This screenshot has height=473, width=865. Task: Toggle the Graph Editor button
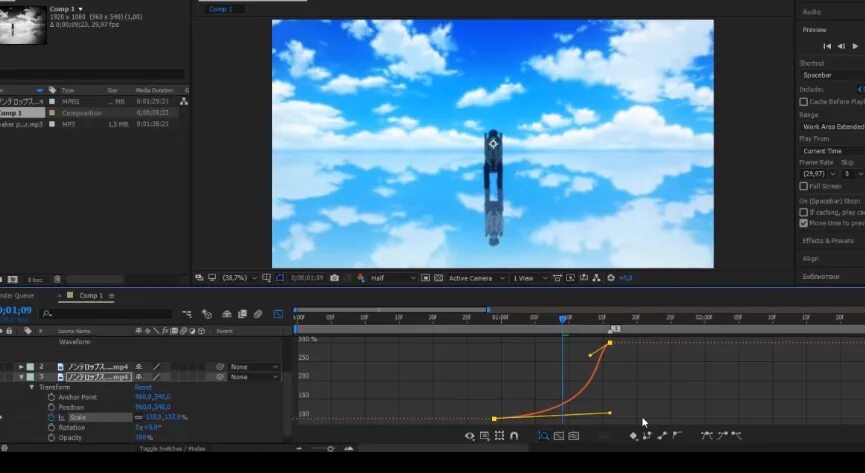(278, 314)
